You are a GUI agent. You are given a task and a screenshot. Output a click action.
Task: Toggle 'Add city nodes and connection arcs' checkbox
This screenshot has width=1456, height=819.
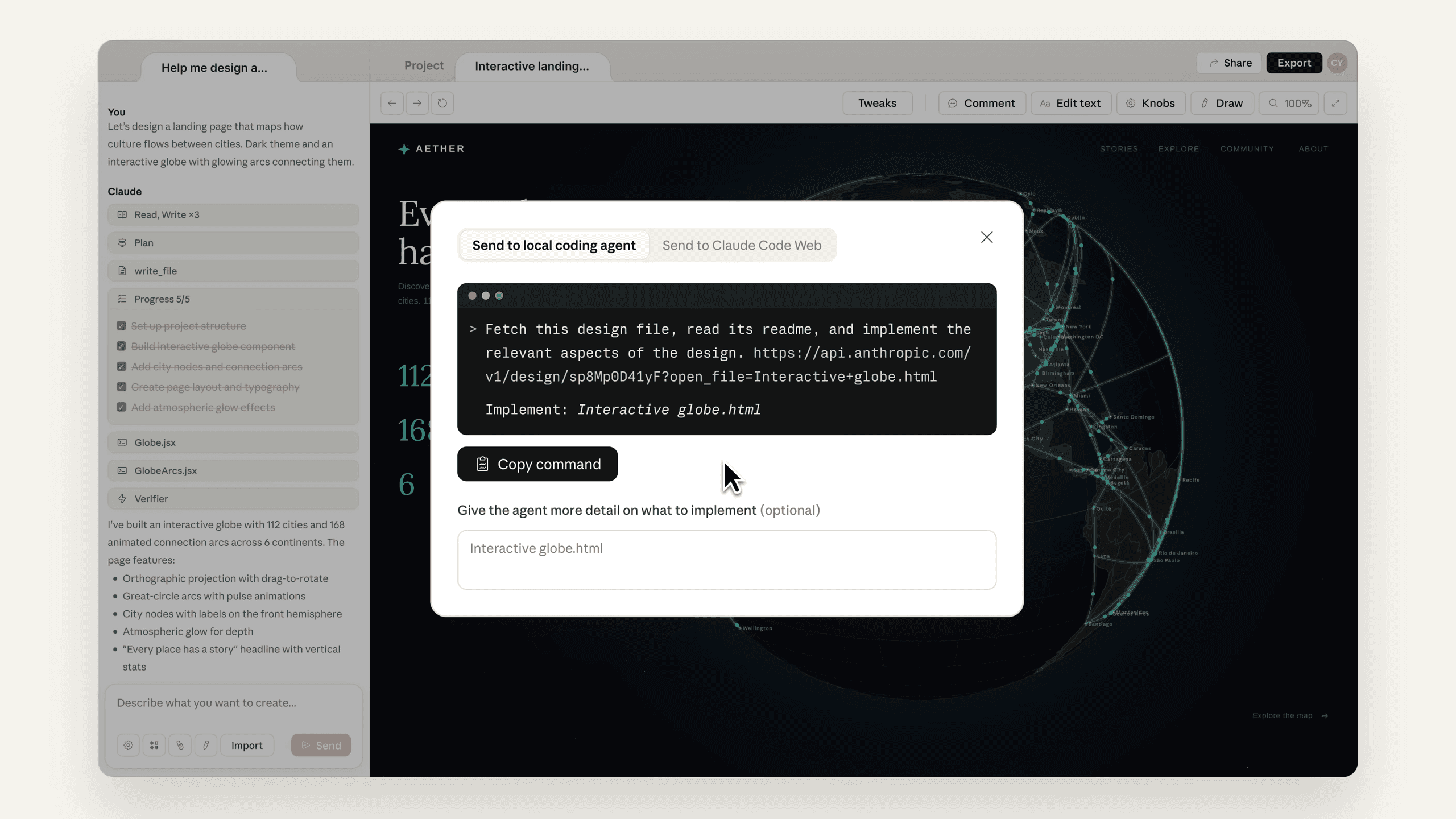click(x=121, y=367)
